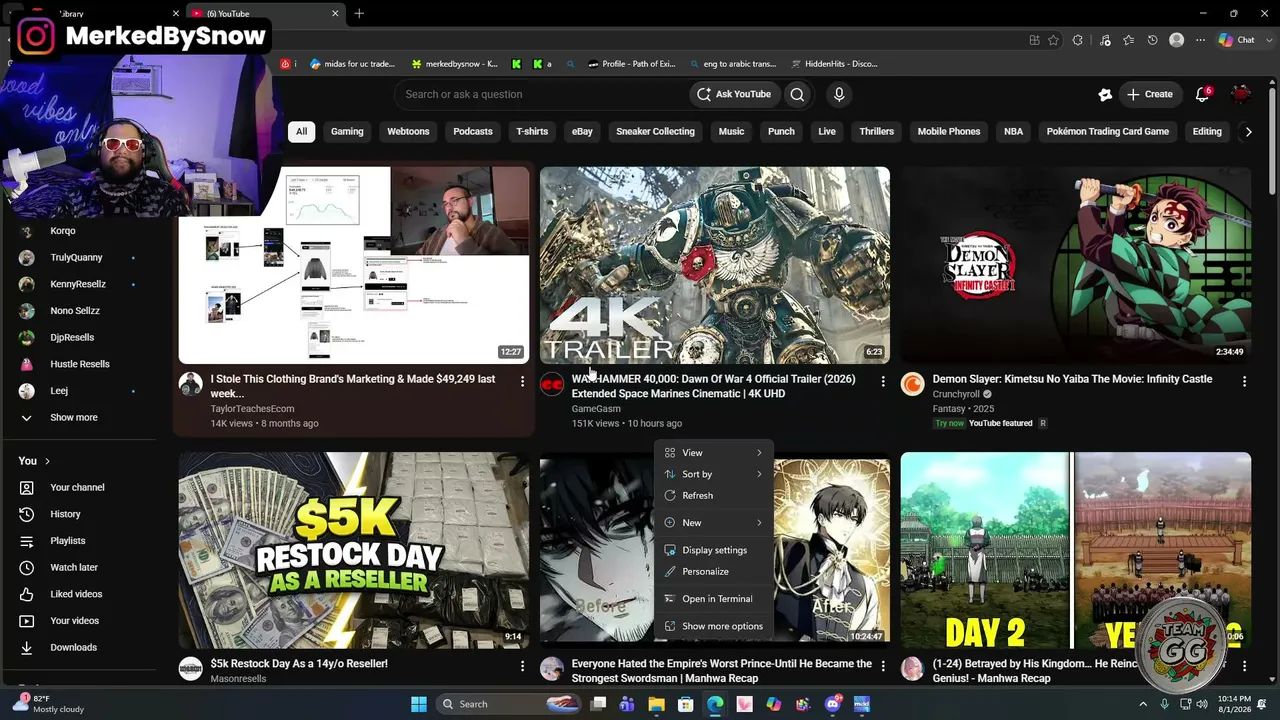Viewport: 1280px width, 720px height.
Task: Click the YouTube search input field
Action: pyautogui.click(x=540, y=94)
